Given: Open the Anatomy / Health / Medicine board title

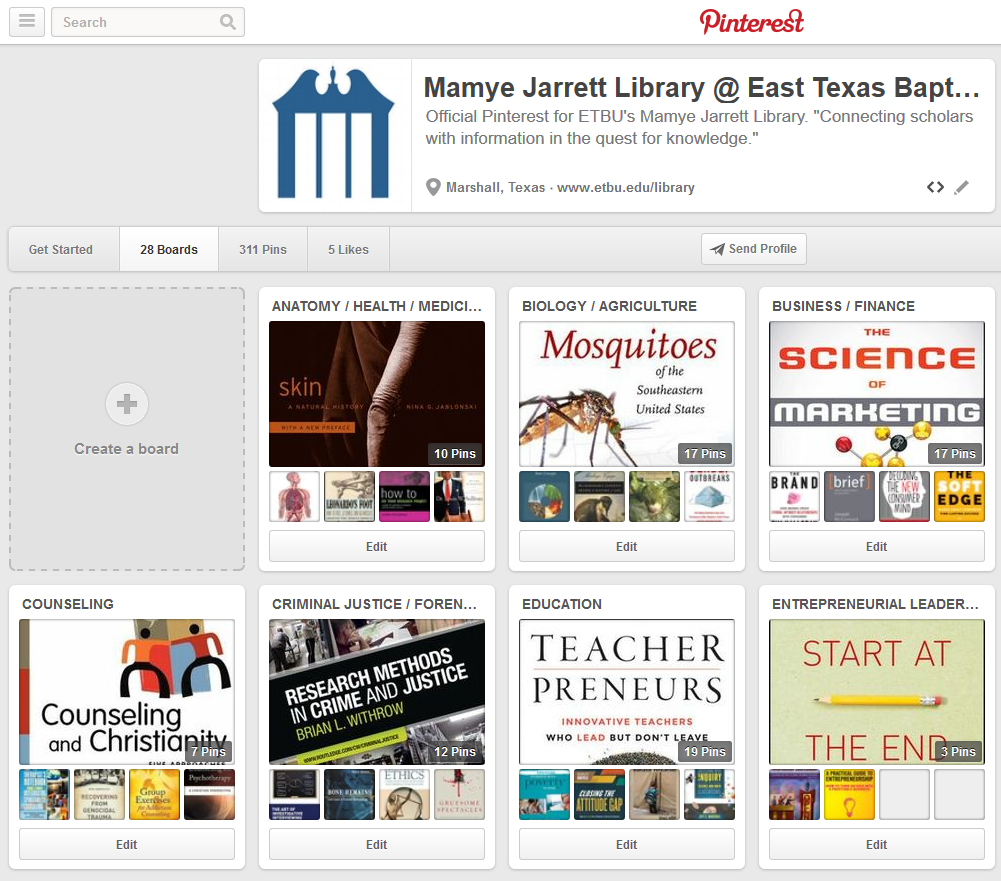Looking at the screenshot, I should [377, 306].
